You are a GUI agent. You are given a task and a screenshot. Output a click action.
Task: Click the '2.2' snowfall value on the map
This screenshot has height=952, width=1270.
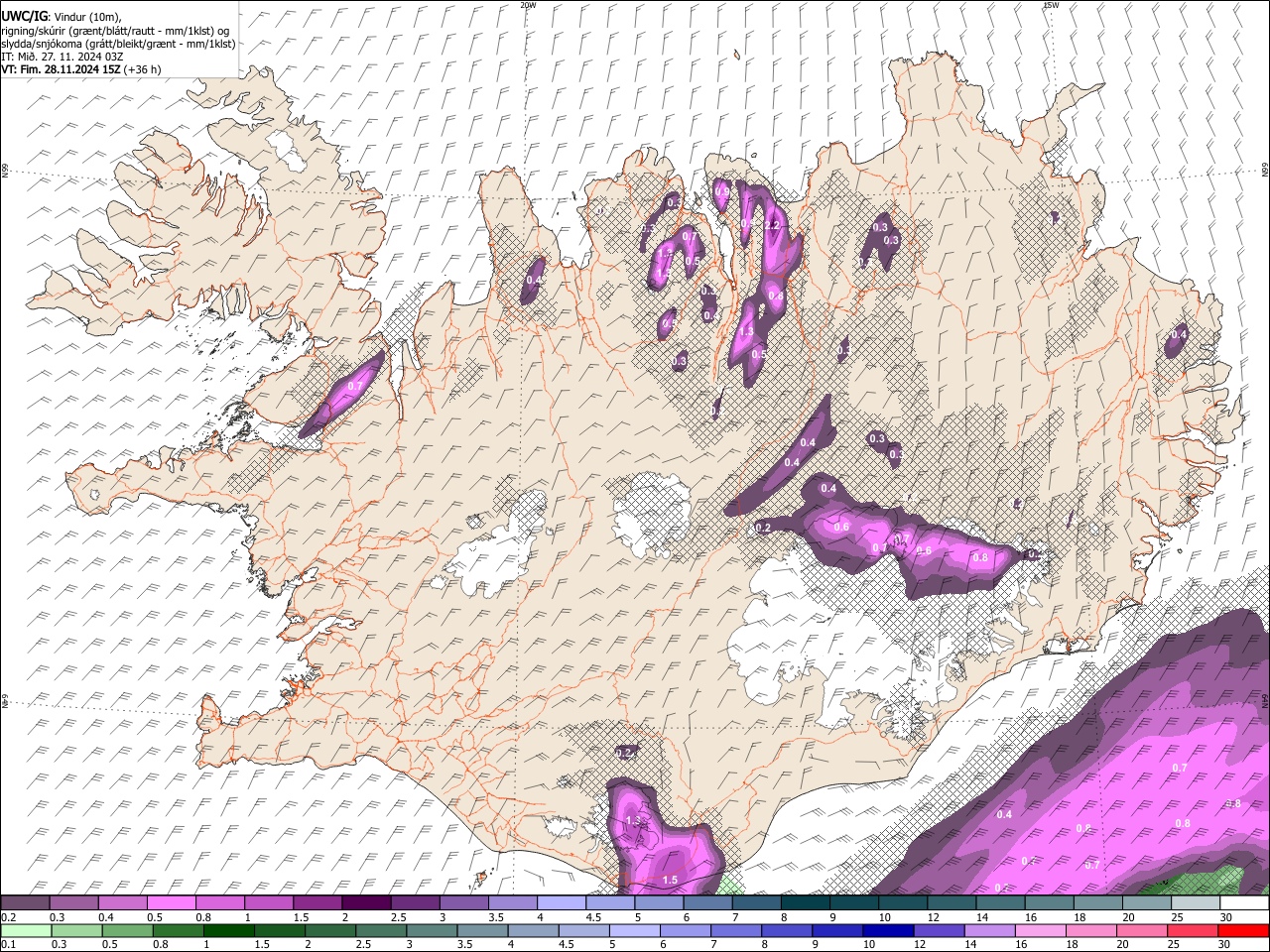point(771,226)
